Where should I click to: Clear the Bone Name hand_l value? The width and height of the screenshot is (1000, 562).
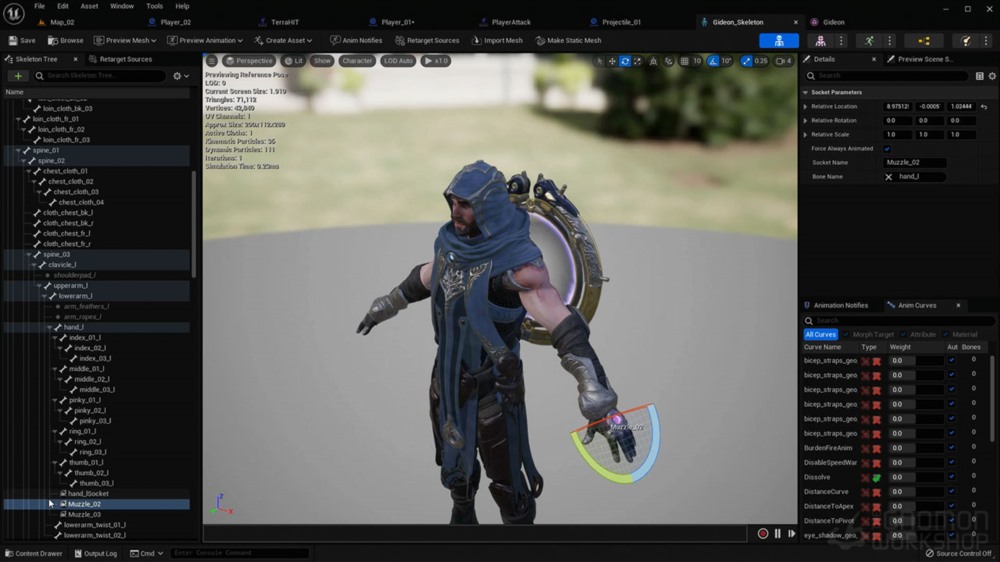tap(888, 177)
